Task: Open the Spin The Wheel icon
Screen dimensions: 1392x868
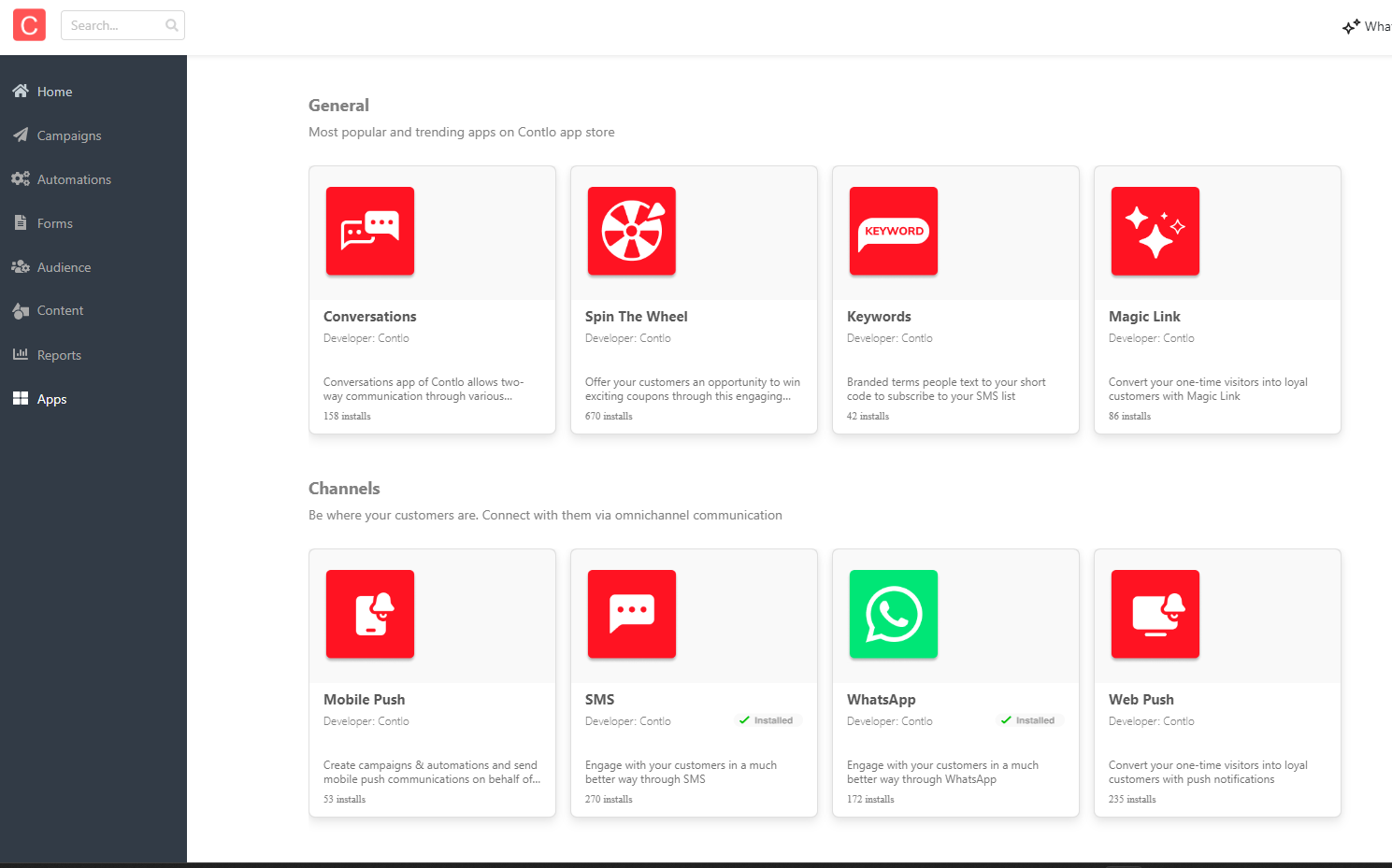Action: tap(632, 231)
